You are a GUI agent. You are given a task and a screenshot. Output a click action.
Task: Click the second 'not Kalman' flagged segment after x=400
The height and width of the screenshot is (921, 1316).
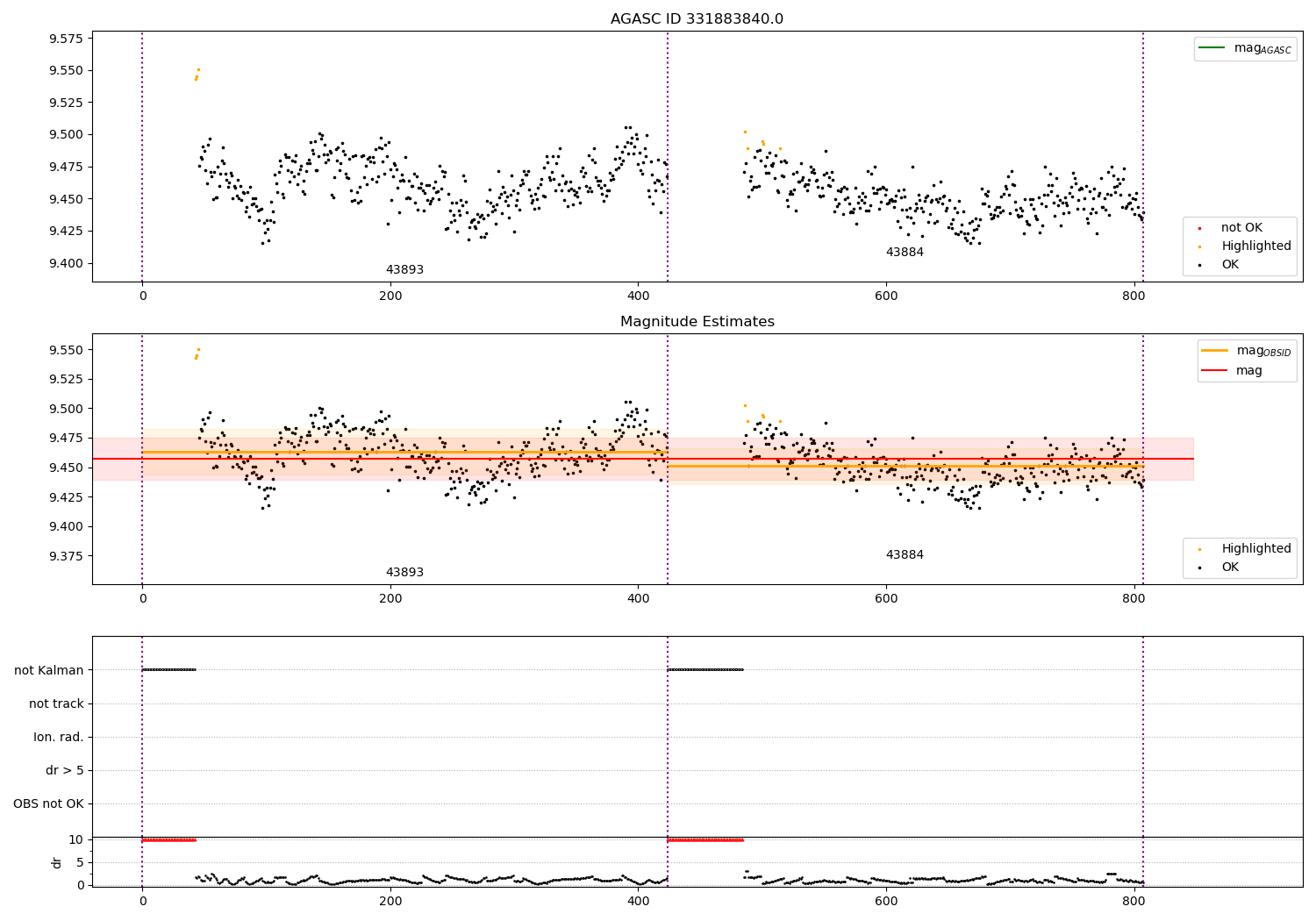705,669
